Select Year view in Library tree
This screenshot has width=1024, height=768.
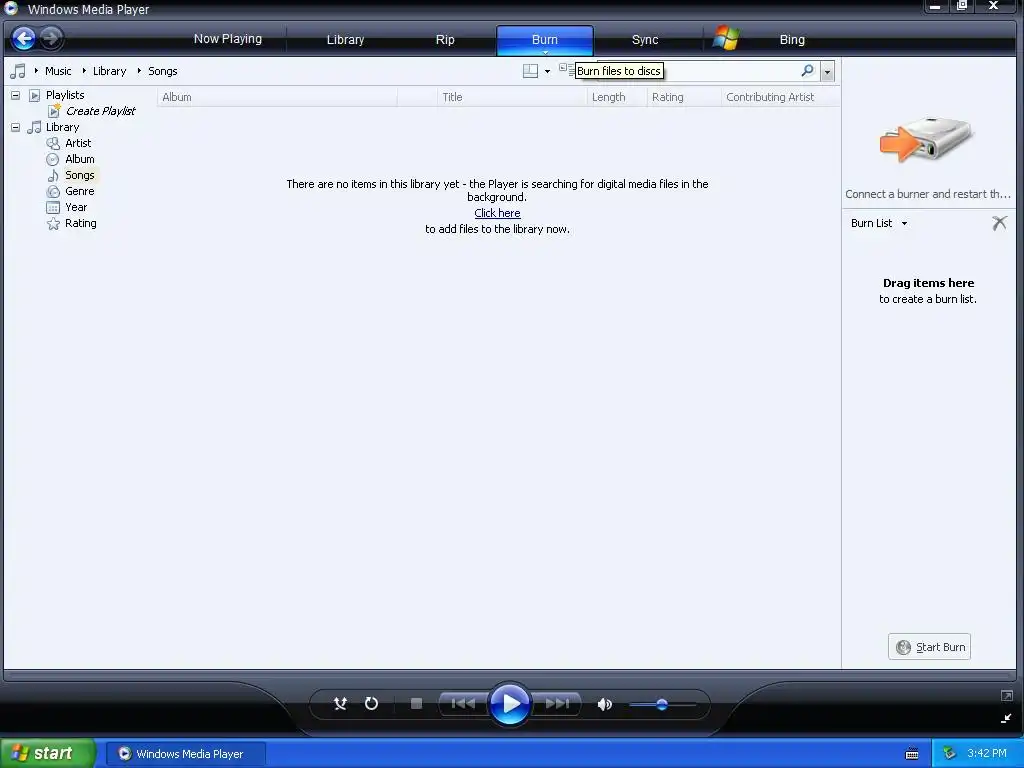tap(76, 207)
